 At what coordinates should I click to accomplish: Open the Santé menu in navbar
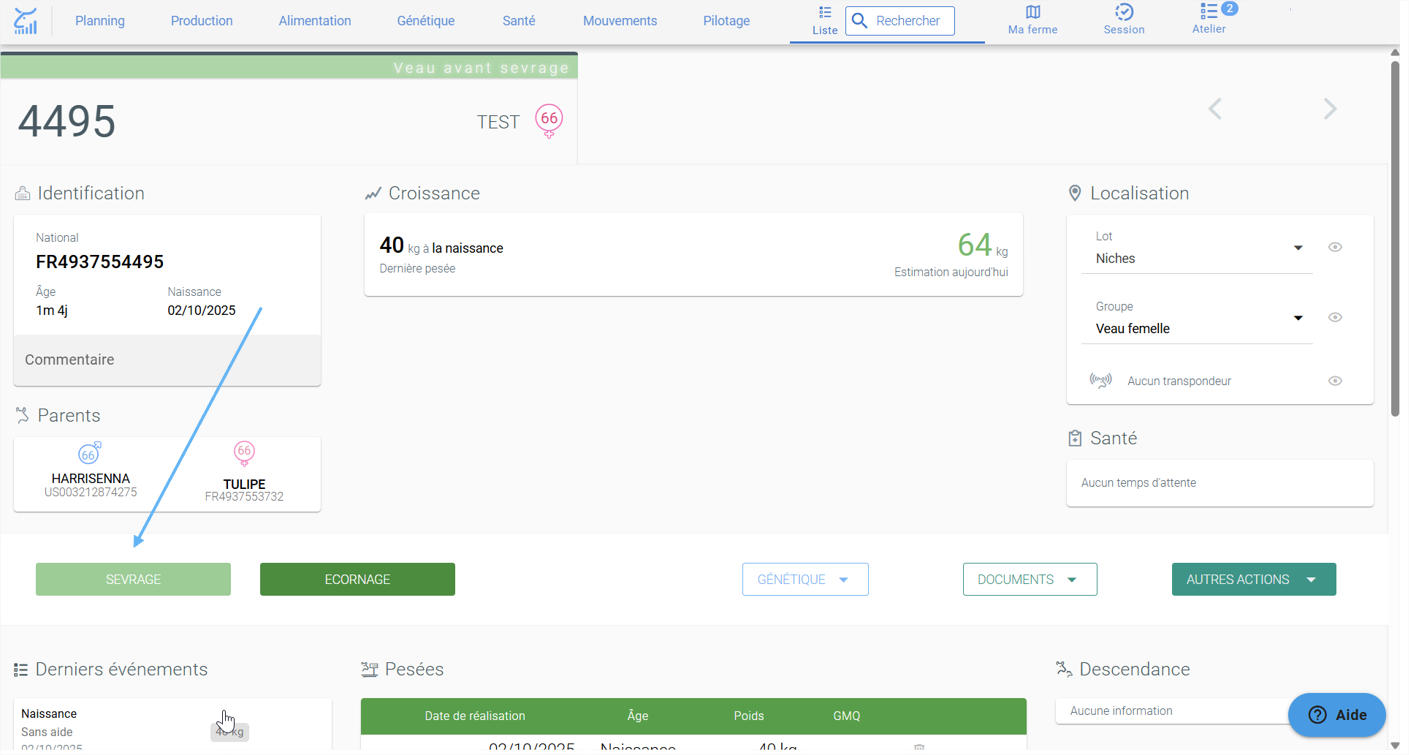[x=519, y=21]
